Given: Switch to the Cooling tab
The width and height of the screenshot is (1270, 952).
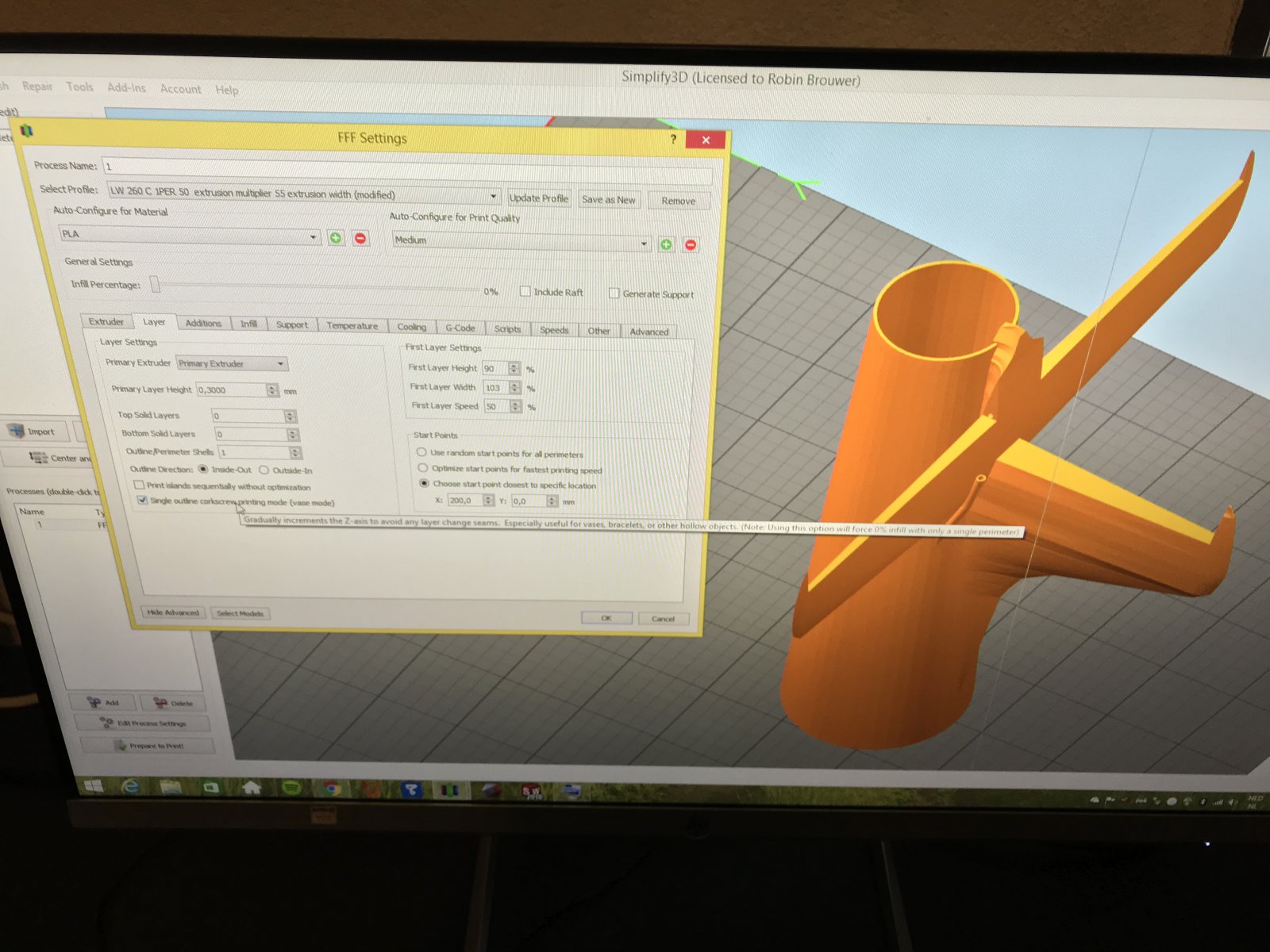Looking at the screenshot, I should pyautogui.click(x=412, y=327).
